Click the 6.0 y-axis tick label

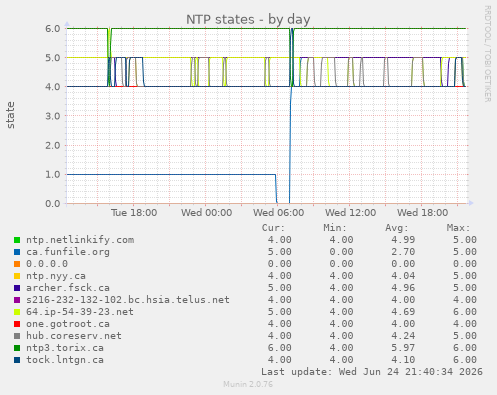click(x=53, y=29)
